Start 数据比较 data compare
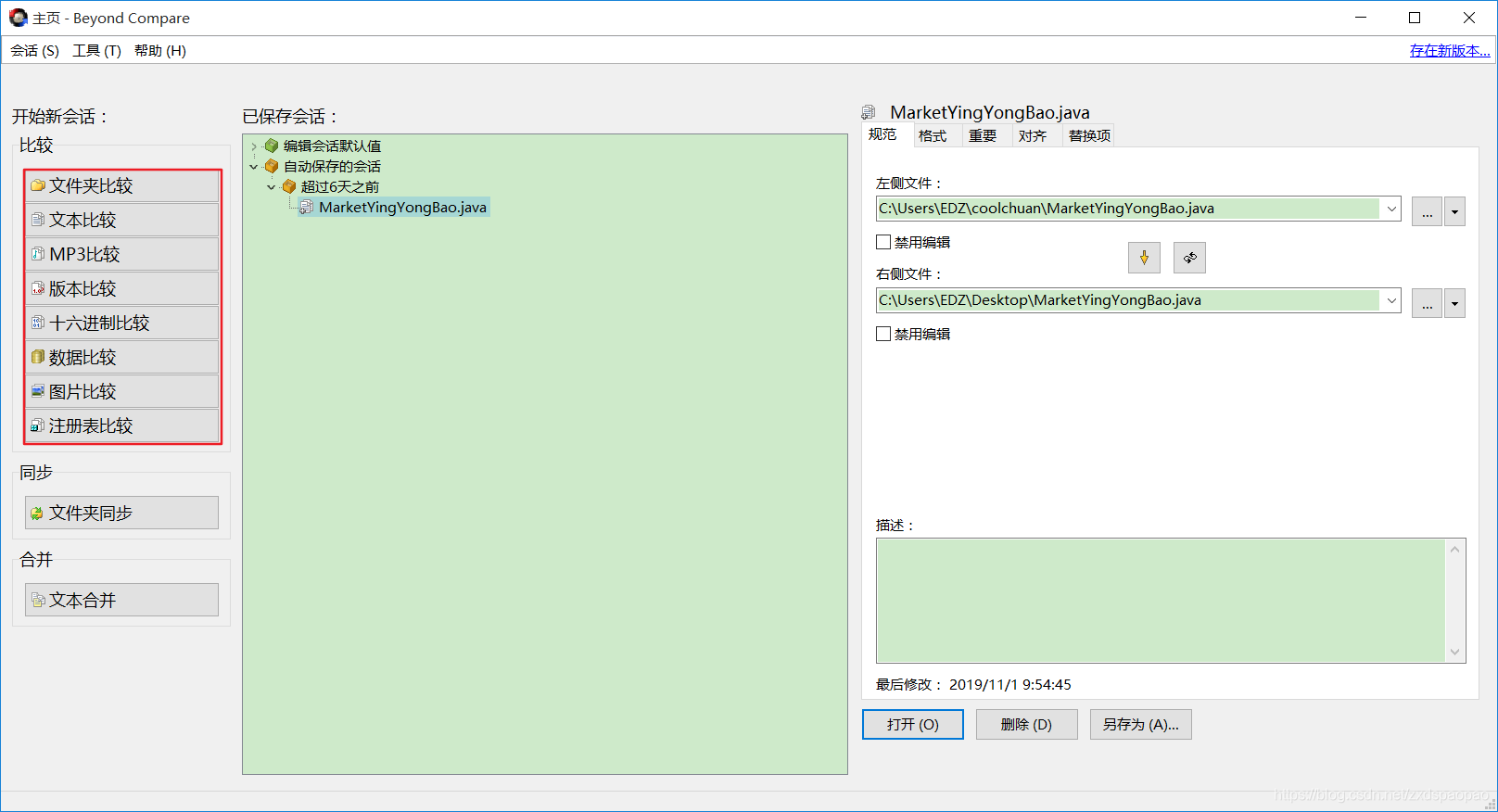Viewport: 1498px width, 812px height. coord(121,357)
